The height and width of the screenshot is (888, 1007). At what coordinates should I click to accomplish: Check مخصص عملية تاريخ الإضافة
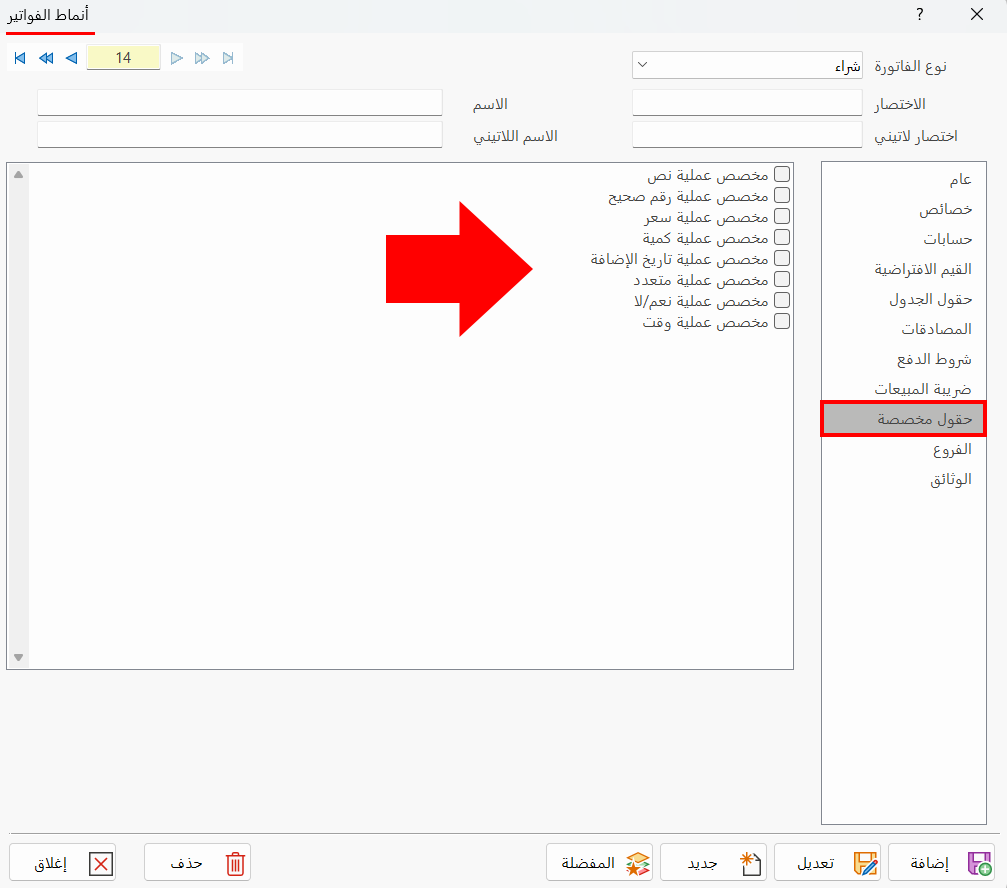[x=782, y=258]
